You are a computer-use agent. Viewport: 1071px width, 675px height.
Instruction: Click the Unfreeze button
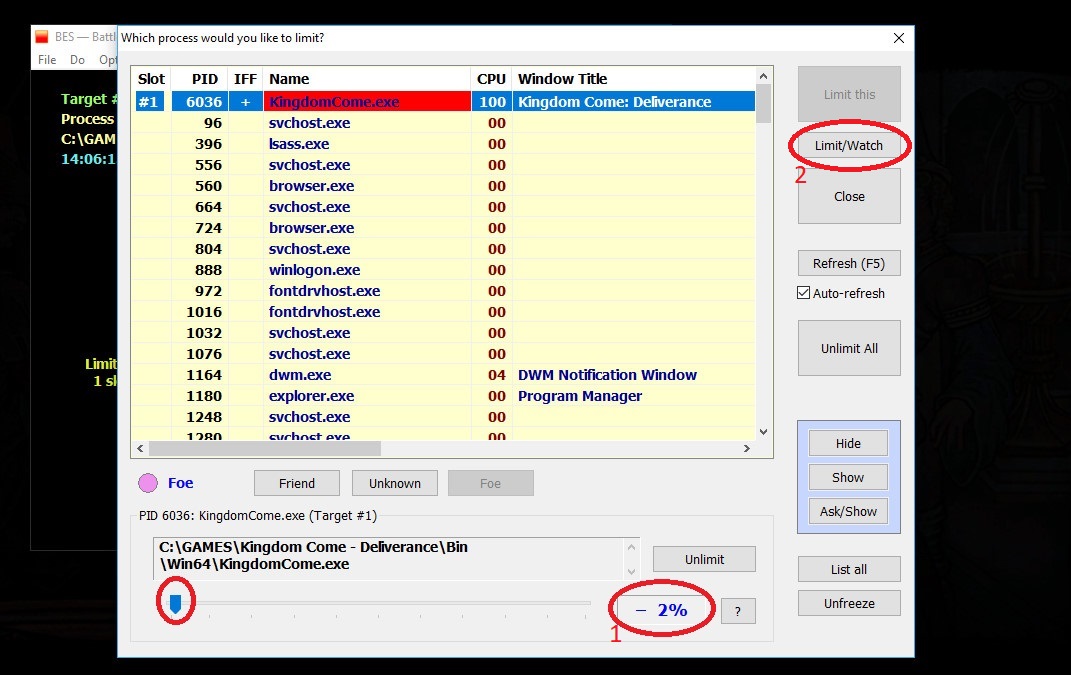[x=849, y=603]
